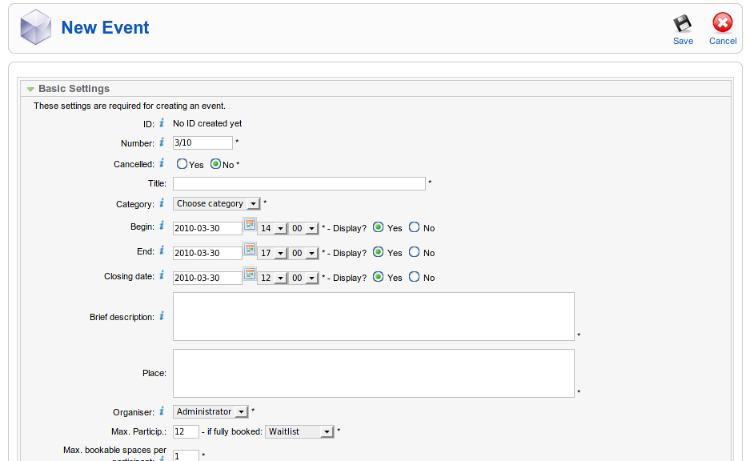Select No for End Display
The width and height of the screenshot is (750, 461).
pyautogui.click(x=414, y=252)
